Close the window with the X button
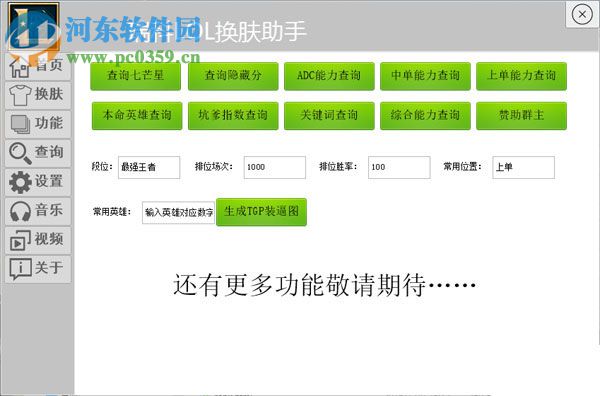600x396 pixels. point(582,15)
